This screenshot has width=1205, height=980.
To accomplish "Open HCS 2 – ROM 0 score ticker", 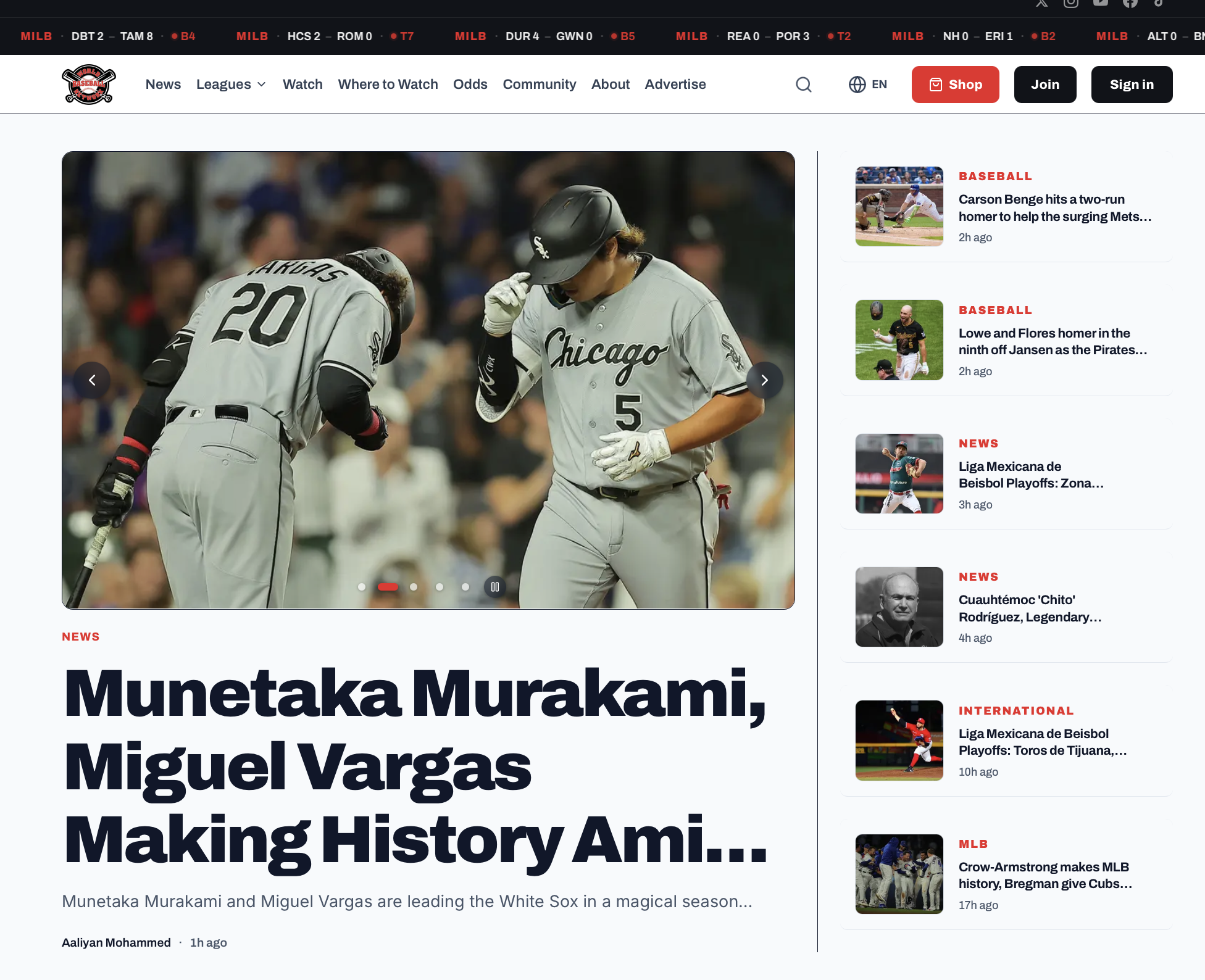I will pyautogui.click(x=325, y=36).
